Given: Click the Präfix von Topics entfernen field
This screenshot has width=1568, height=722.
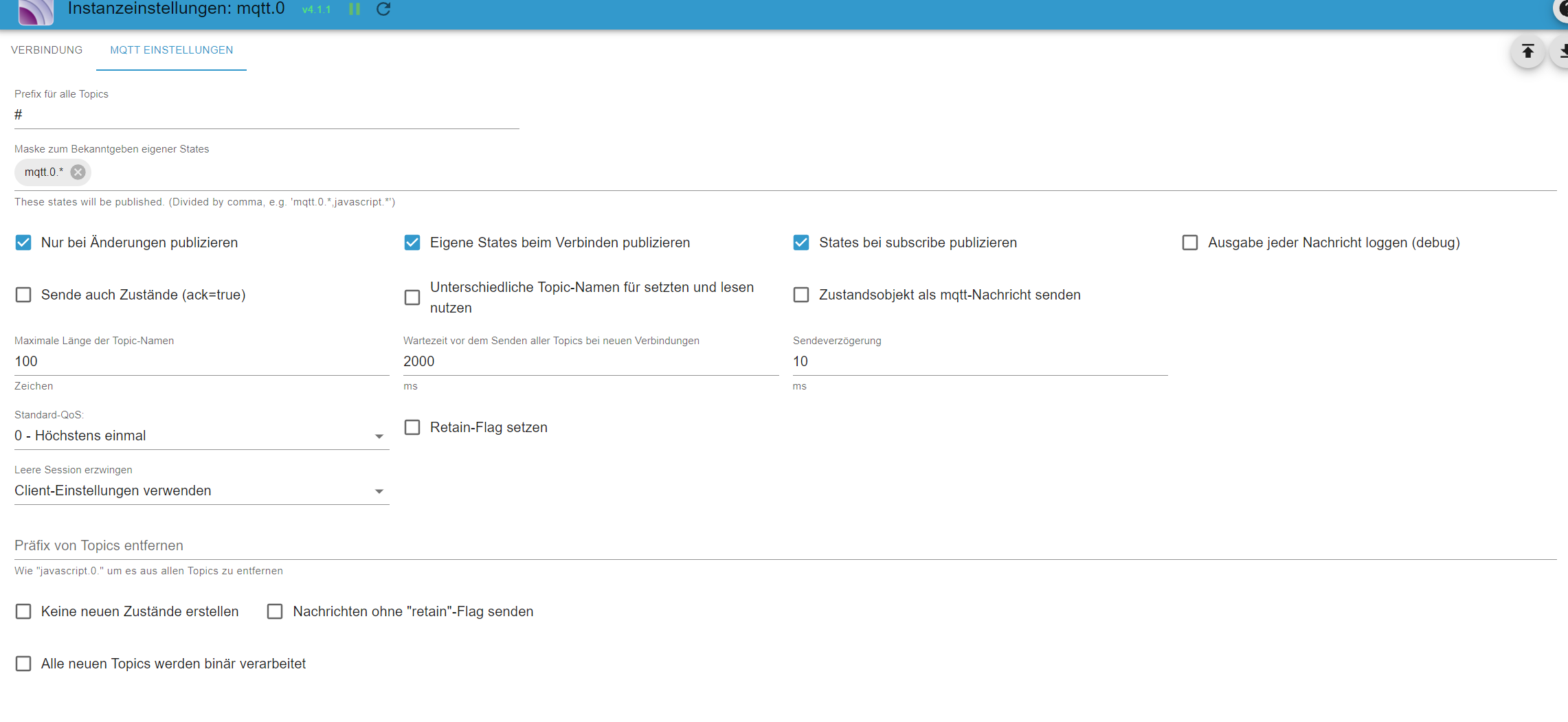Looking at the screenshot, I should (785, 545).
